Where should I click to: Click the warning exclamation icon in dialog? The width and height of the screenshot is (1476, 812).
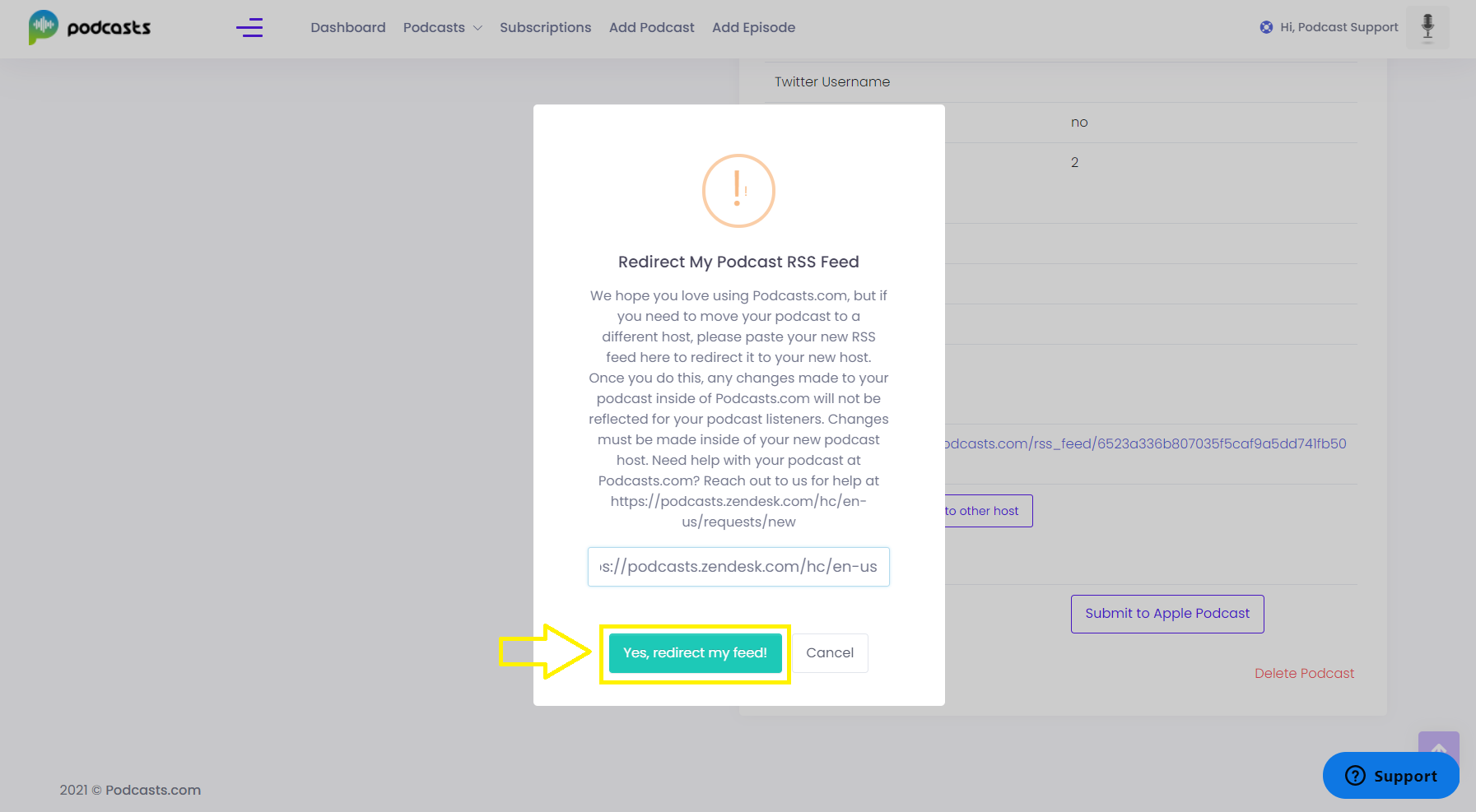point(738,191)
